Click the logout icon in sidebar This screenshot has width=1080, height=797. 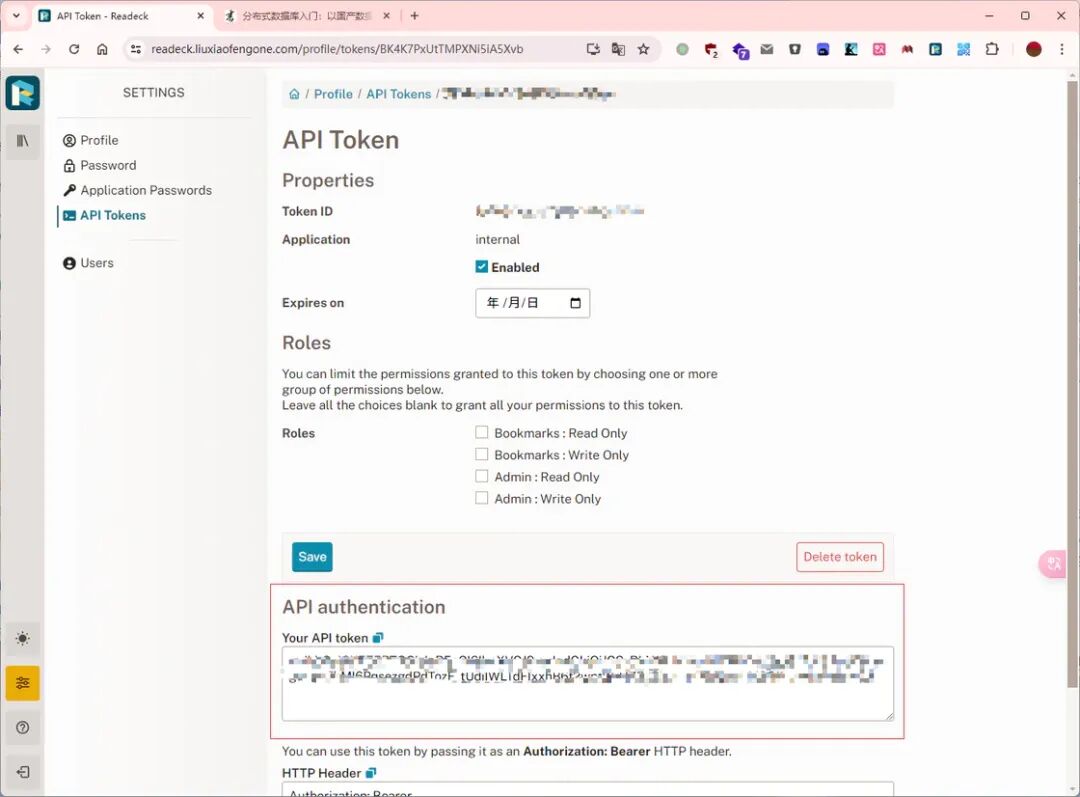point(23,772)
